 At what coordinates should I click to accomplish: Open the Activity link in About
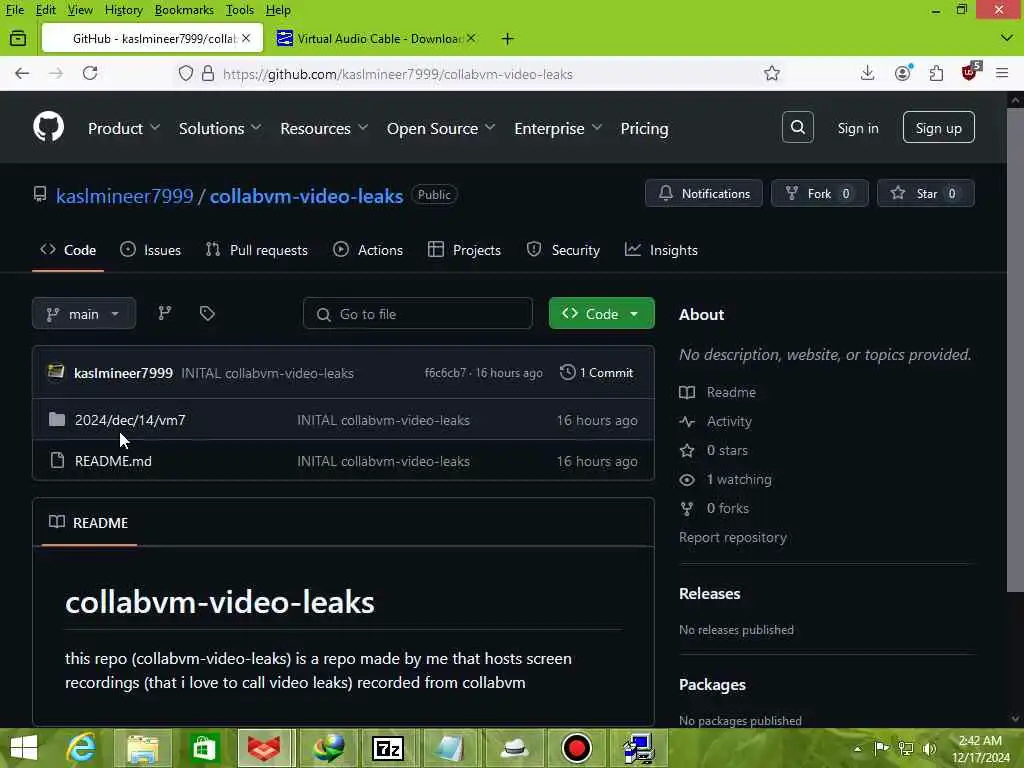coord(729,421)
